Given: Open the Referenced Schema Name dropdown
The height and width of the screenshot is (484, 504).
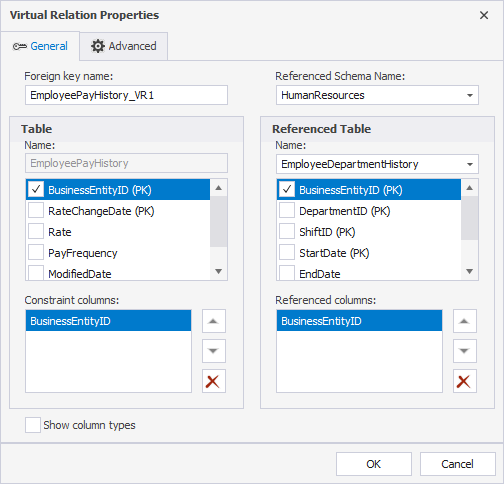Looking at the screenshot, I should click(377, 95).
